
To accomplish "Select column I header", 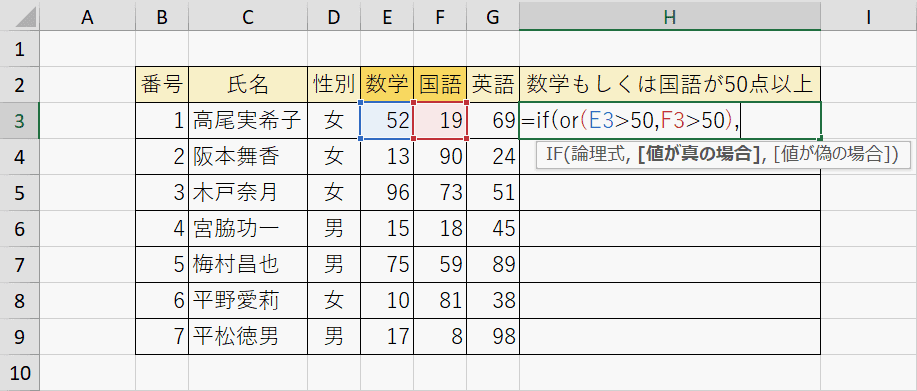I will pos(868,18).
